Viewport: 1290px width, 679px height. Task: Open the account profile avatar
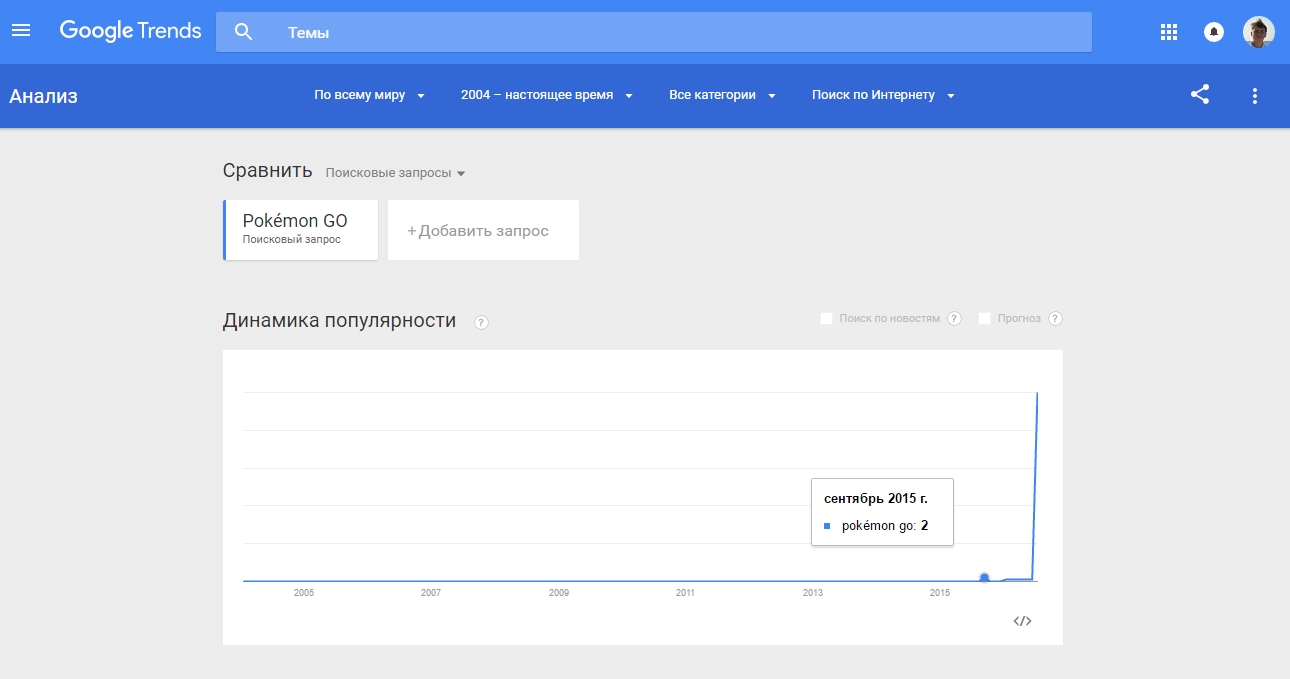click(x=1259, y=32)
